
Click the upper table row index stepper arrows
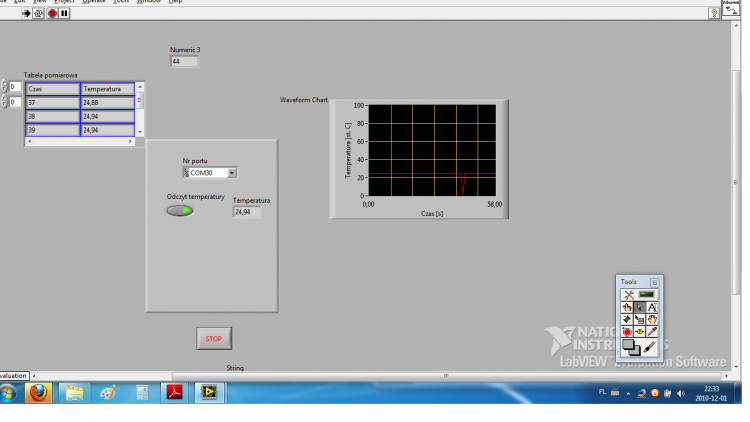[x=4, y=86]
